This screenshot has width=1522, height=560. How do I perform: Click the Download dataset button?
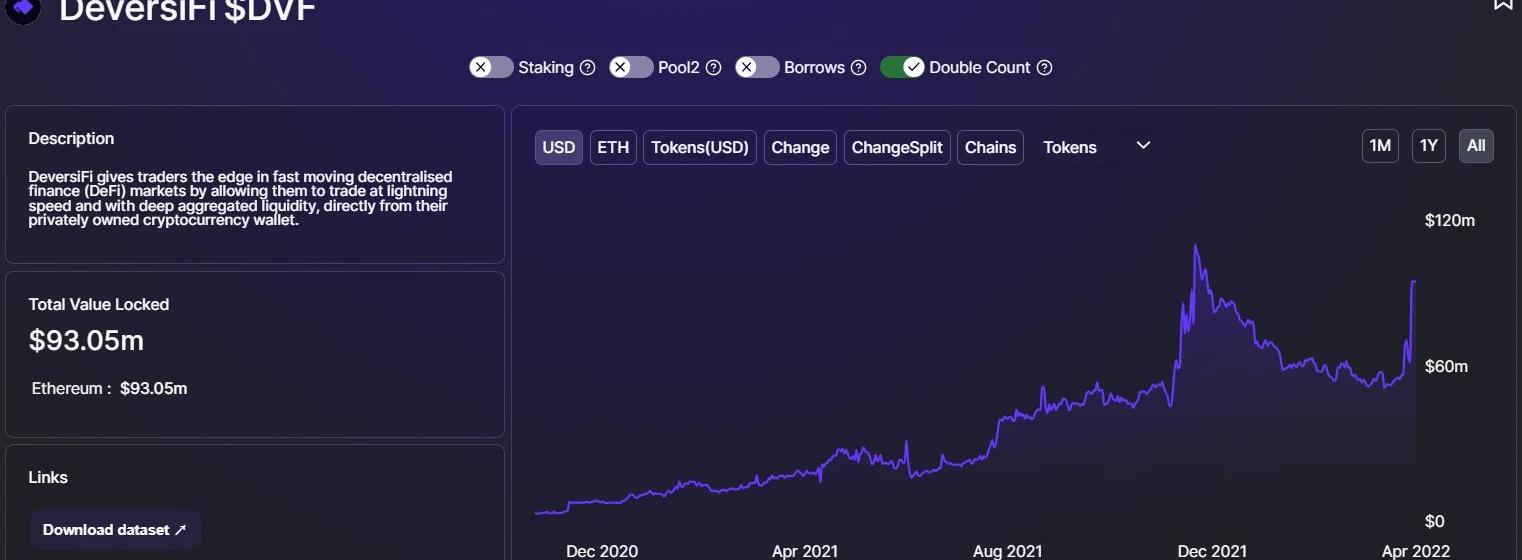pos(115,530)
